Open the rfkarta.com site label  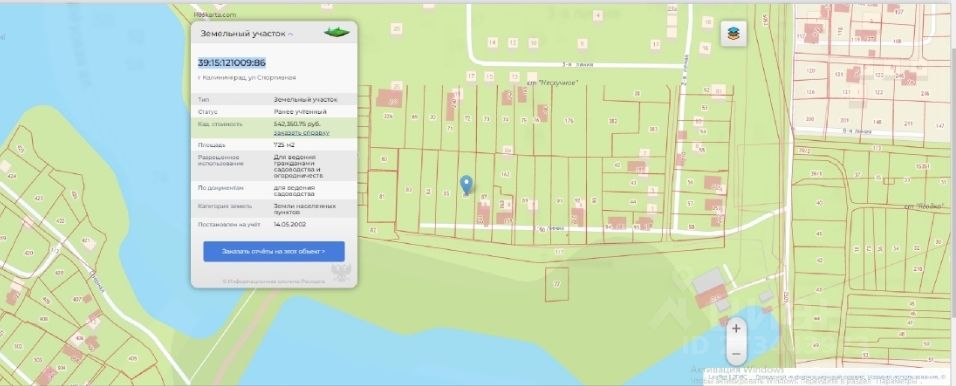[x=215, y=15]
